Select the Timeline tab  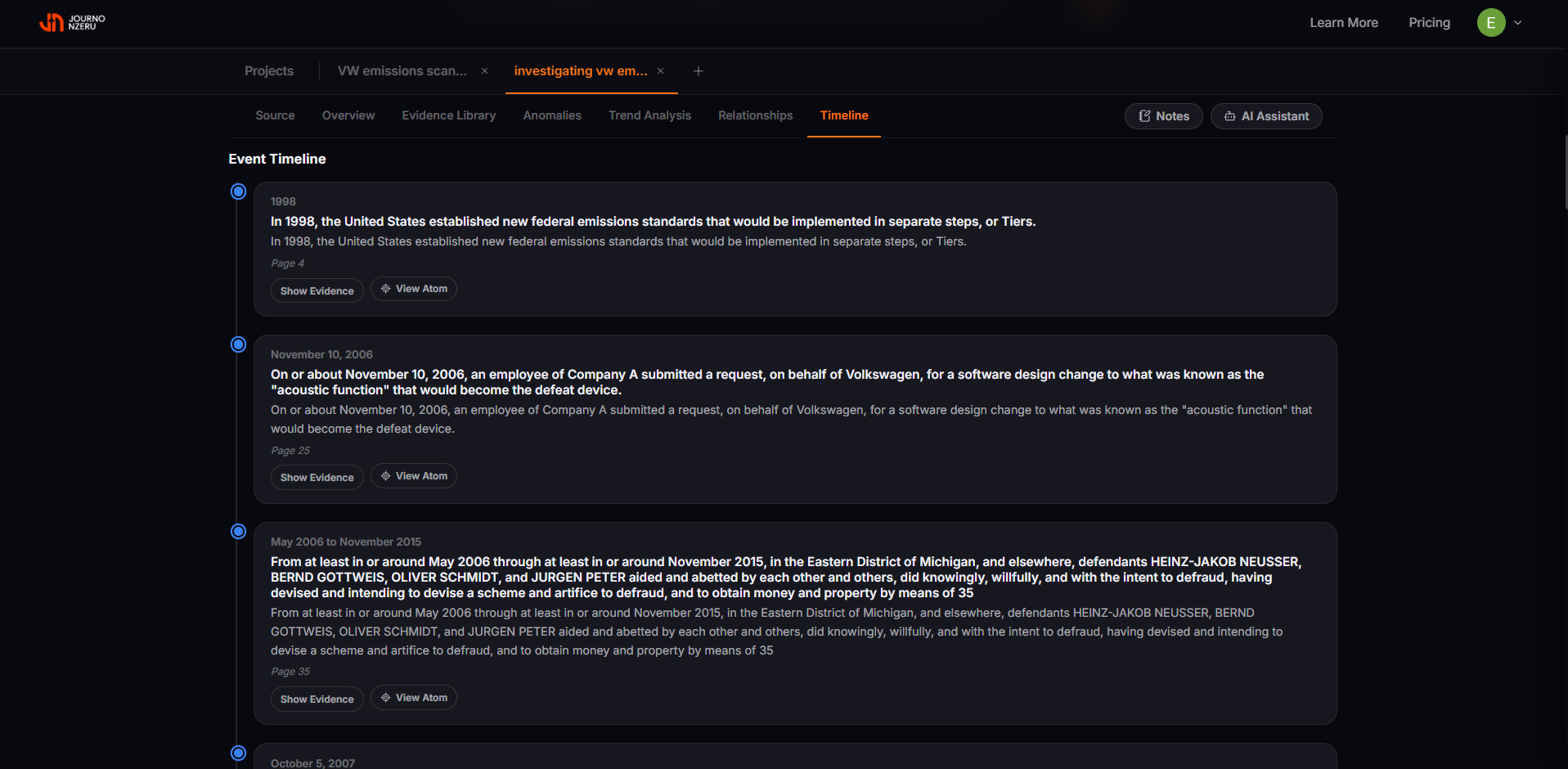844,115
